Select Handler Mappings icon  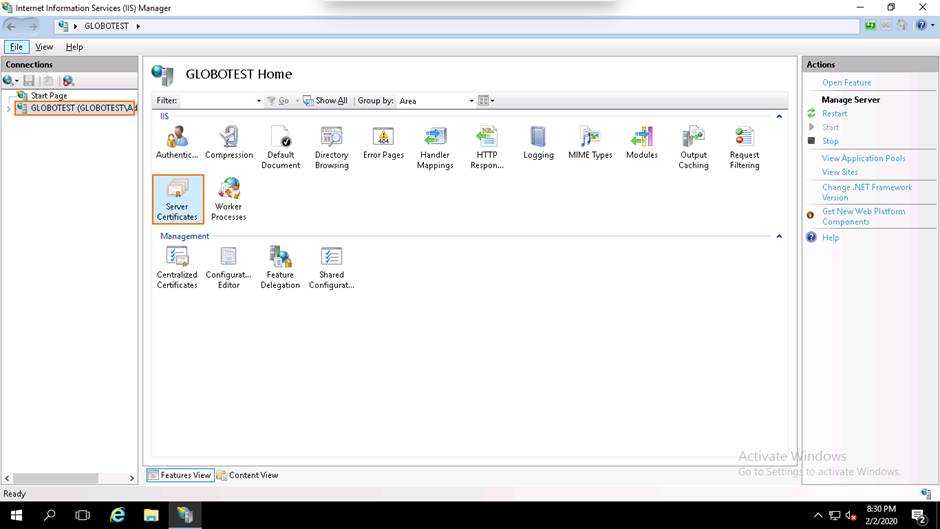(x=435, y=148)
